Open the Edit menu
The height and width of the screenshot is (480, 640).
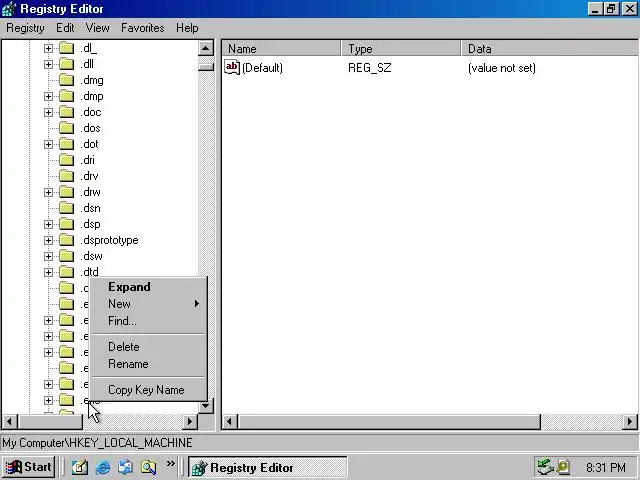click(x=65, y=28)
